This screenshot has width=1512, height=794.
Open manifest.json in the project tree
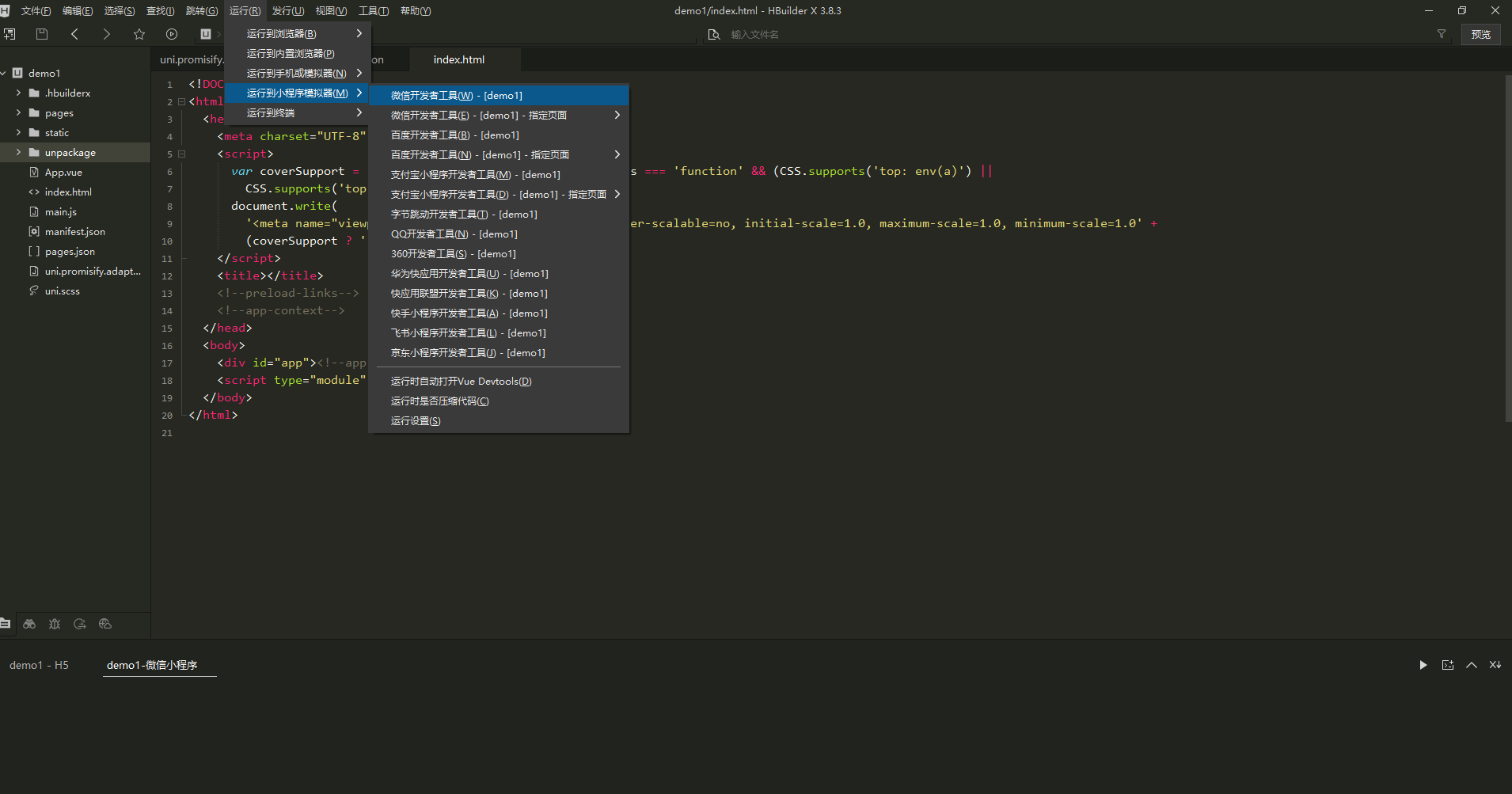coord(75,231)
